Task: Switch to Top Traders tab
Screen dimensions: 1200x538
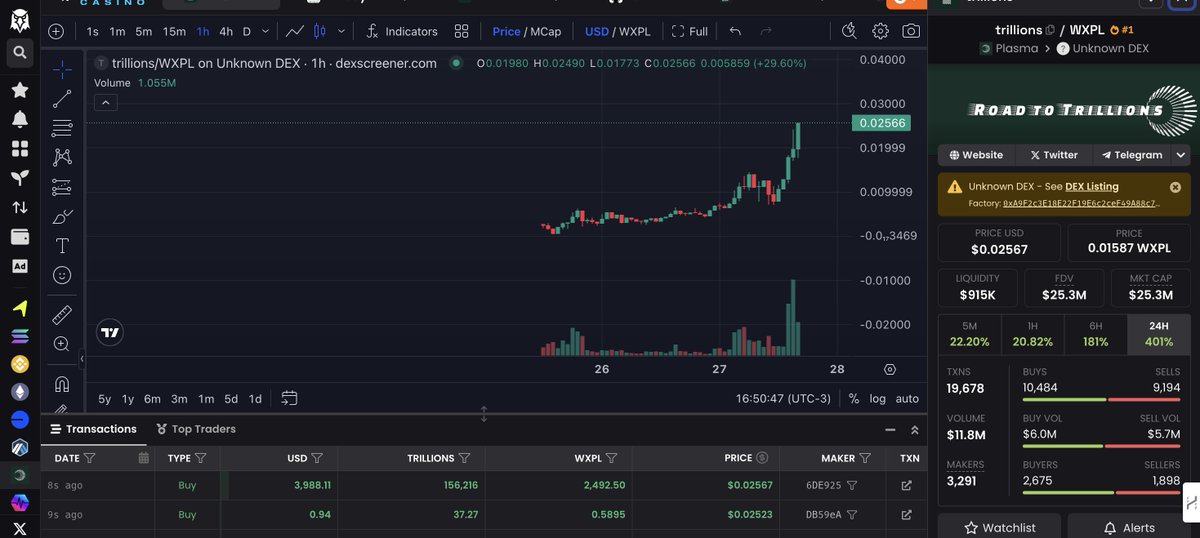Action: pyautogui.click(x=196, y=429)
